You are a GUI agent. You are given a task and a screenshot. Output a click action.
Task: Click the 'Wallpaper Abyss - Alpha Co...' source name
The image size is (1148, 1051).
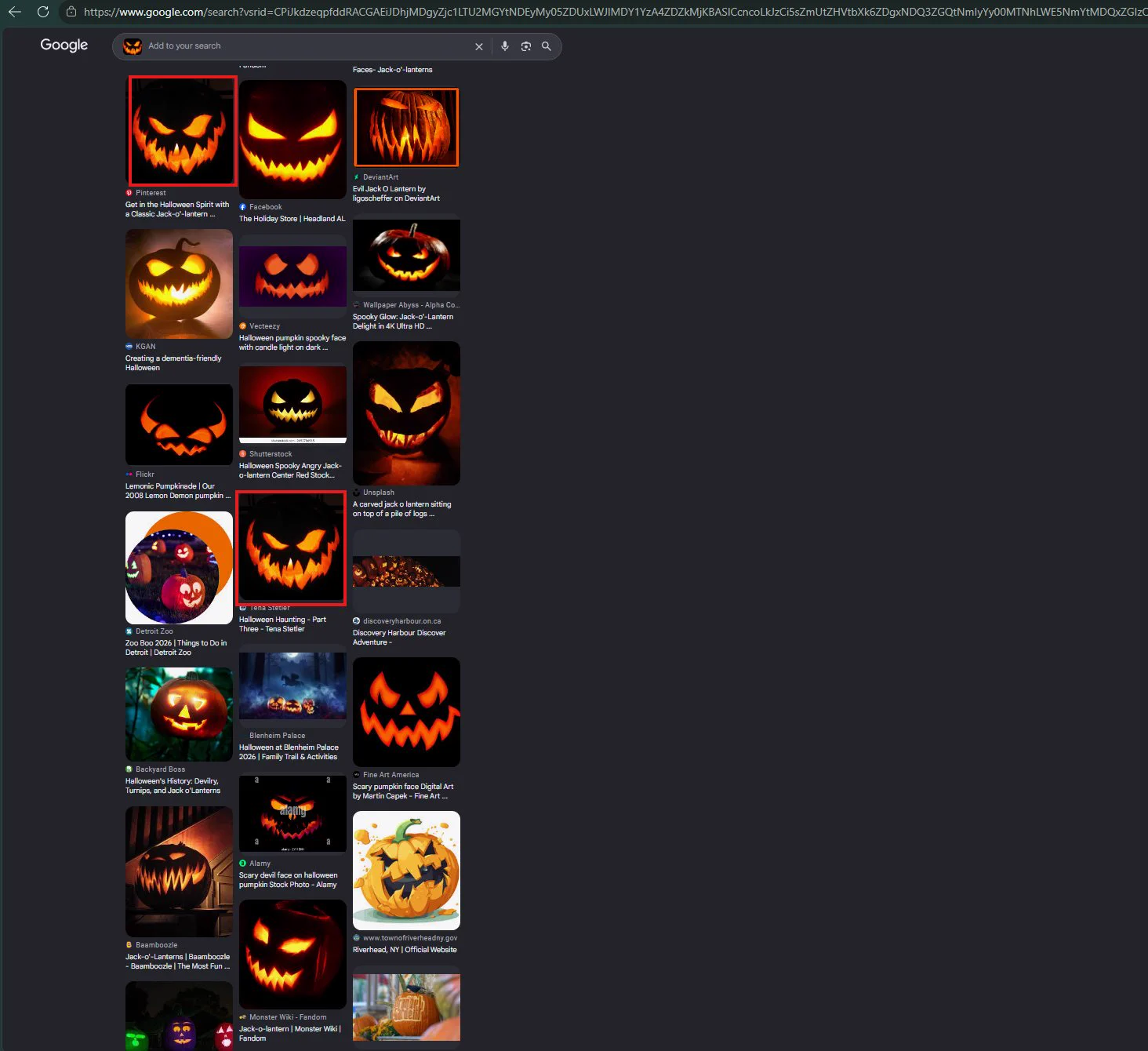(411, 305)
